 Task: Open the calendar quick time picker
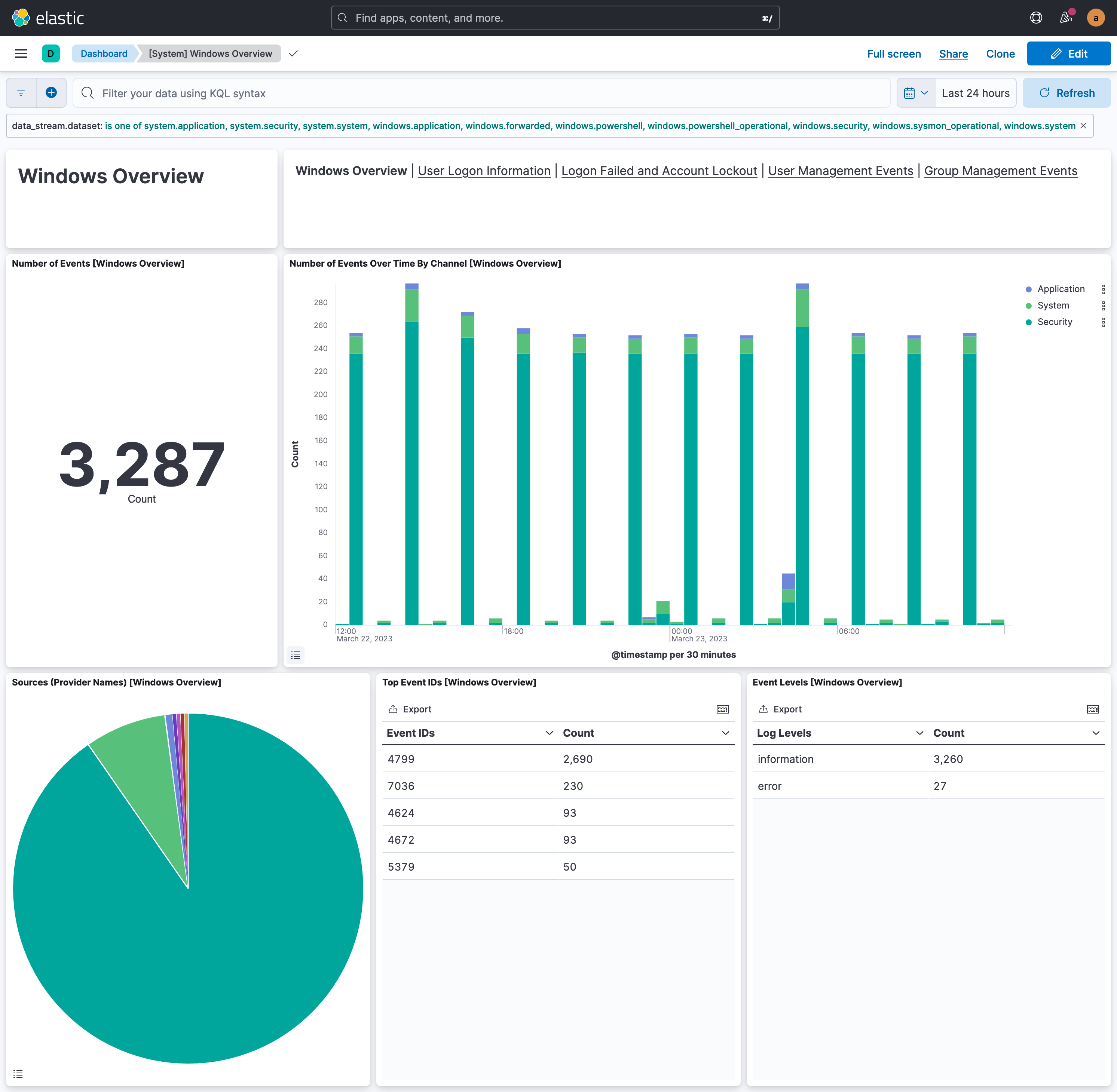pyautogui.click(x=916, y=93)
